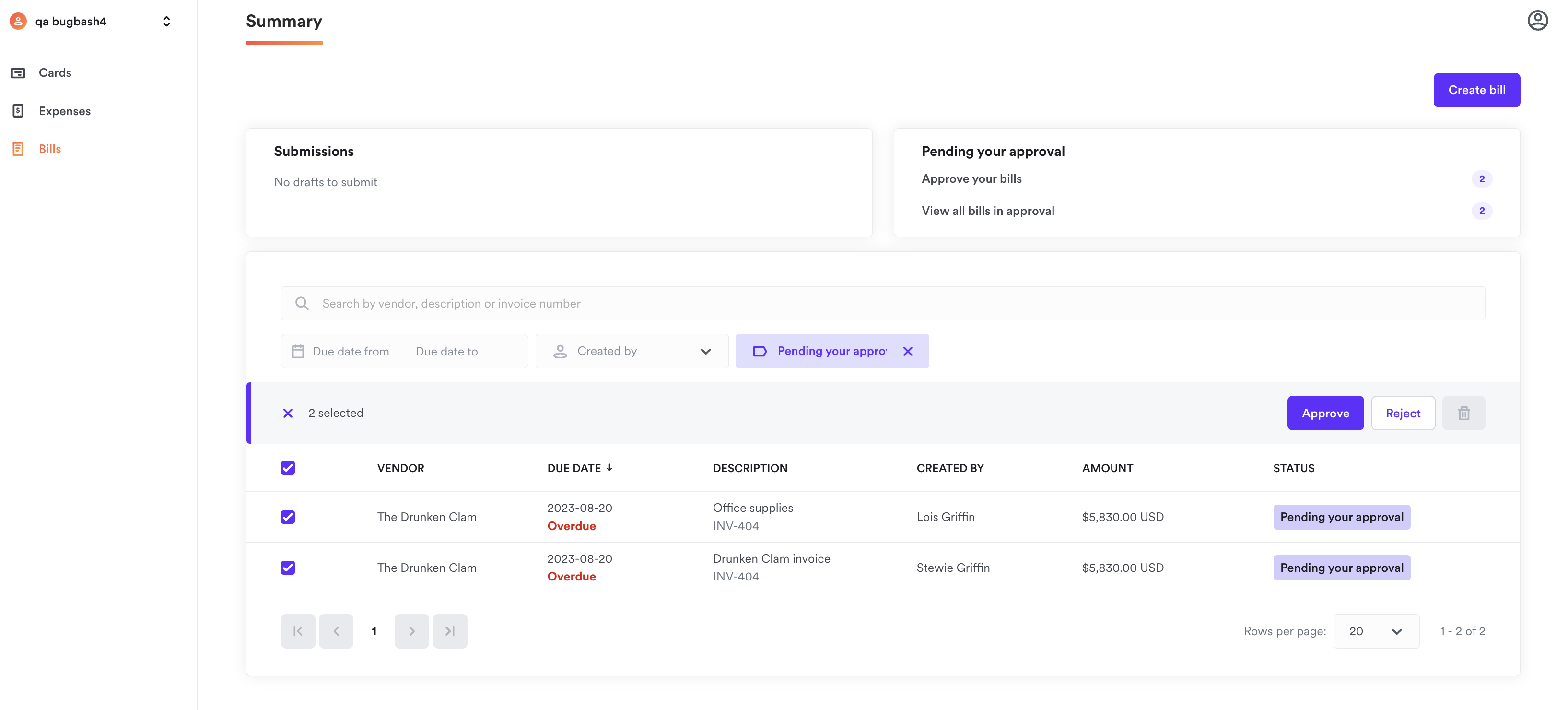This screenshot has width=1568, height=710.
Task: Uncheck the select-all header checkbox
Action: click(x=288, y=468)
